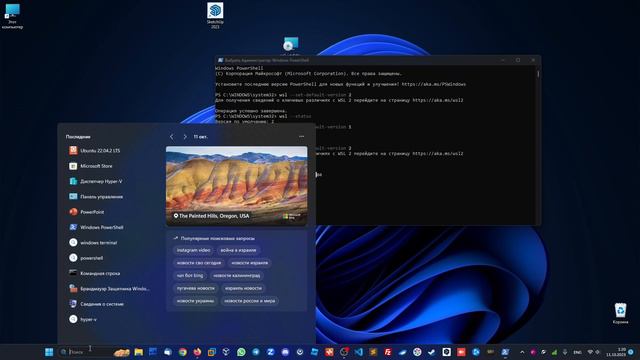Screen dimensions: 640x360
Task: Click the 'израиль новости' search chip
Action: 243,288
